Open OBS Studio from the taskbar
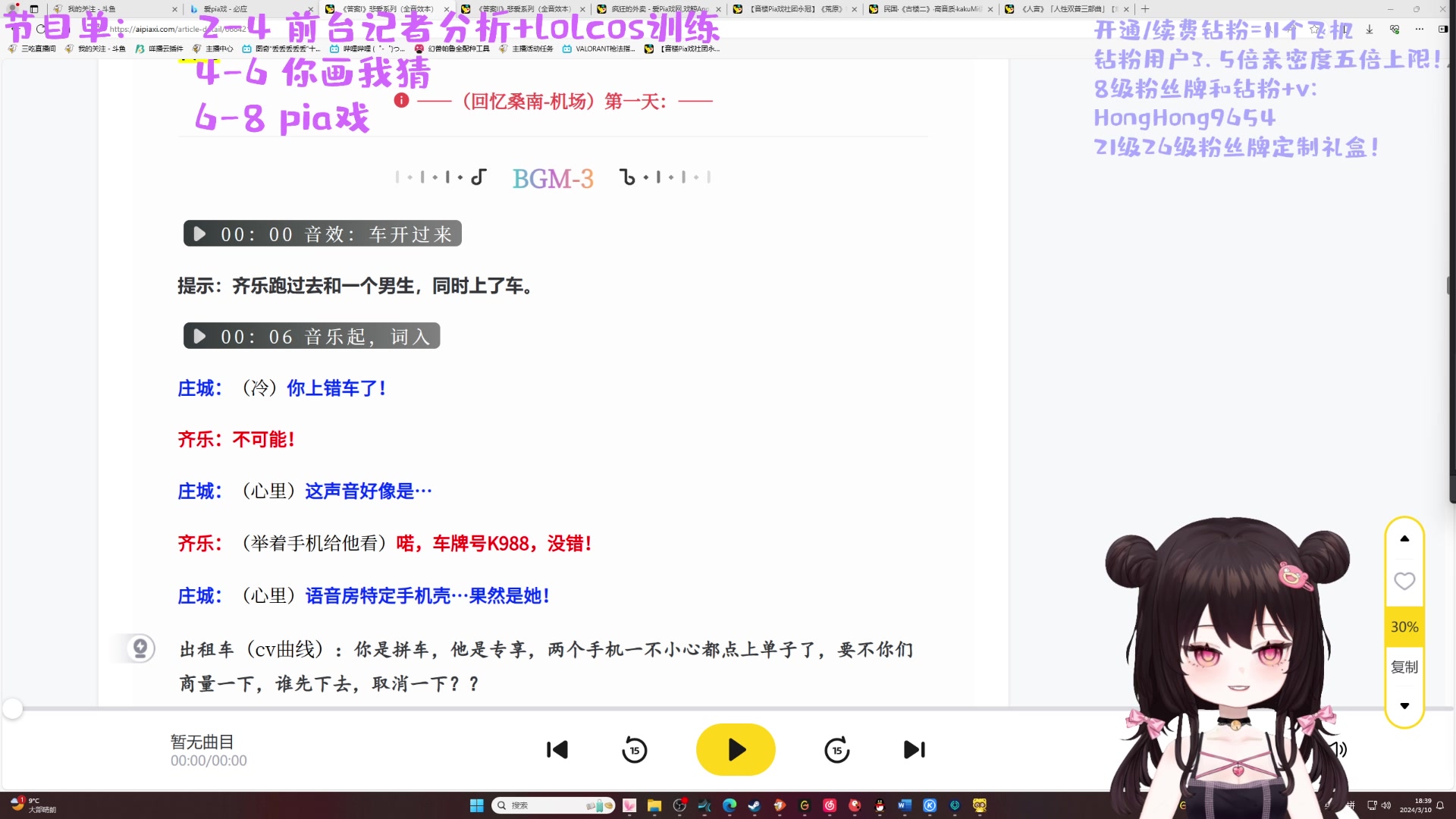 (680, 805)
